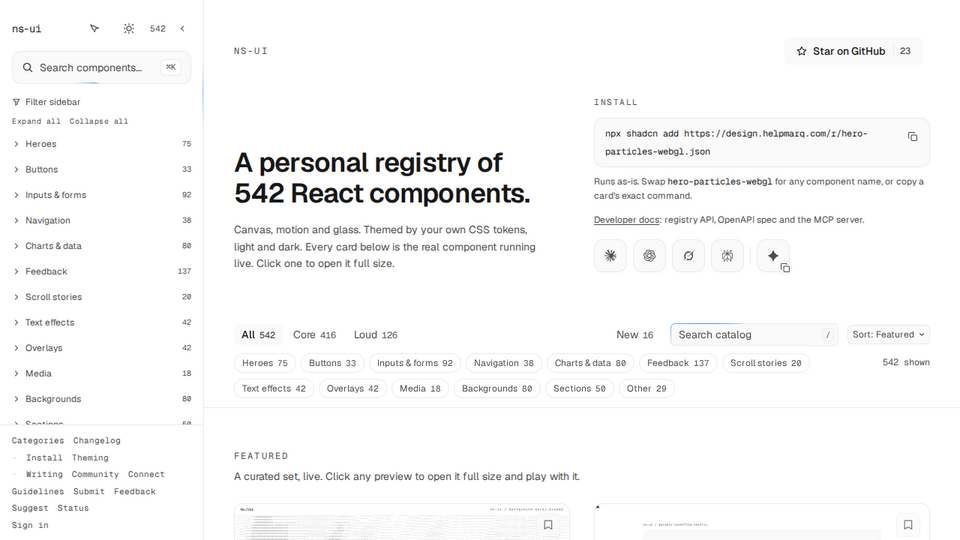Viewport: 960px width, 540px height.
Task: Expand Charts & data in sidebar
Action: pos(102,246)
